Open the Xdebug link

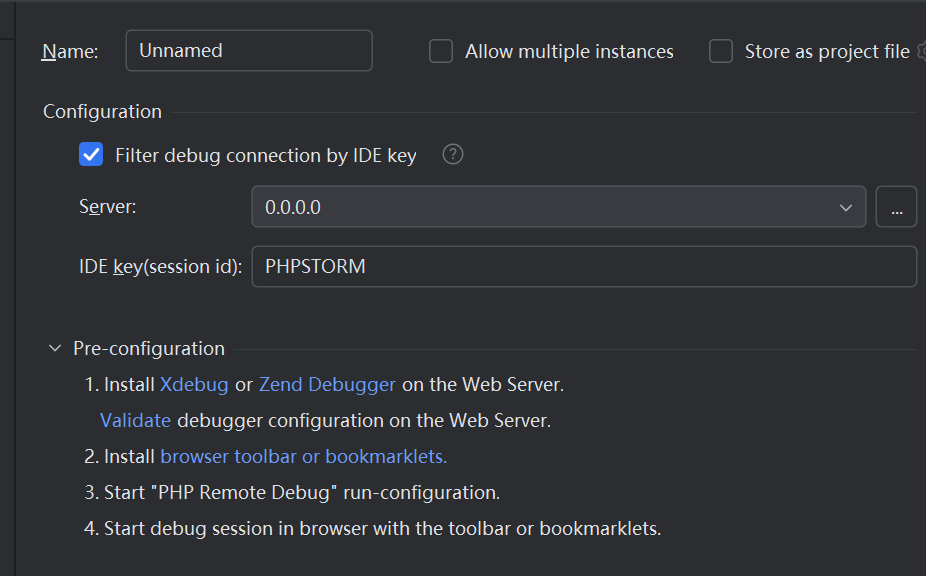click(194, 385)
